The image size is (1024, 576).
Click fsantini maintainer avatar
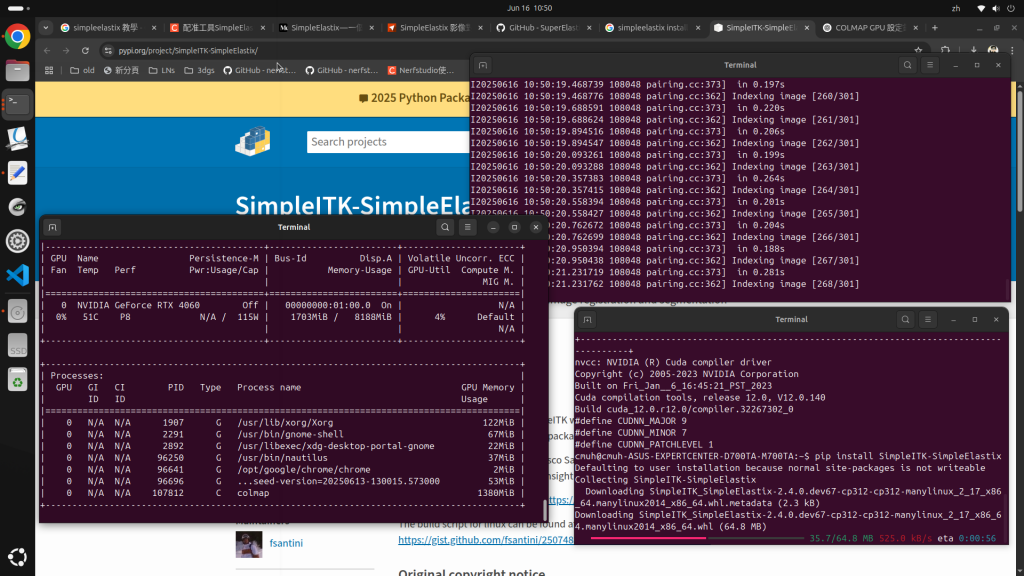click(x=249, y=544)
